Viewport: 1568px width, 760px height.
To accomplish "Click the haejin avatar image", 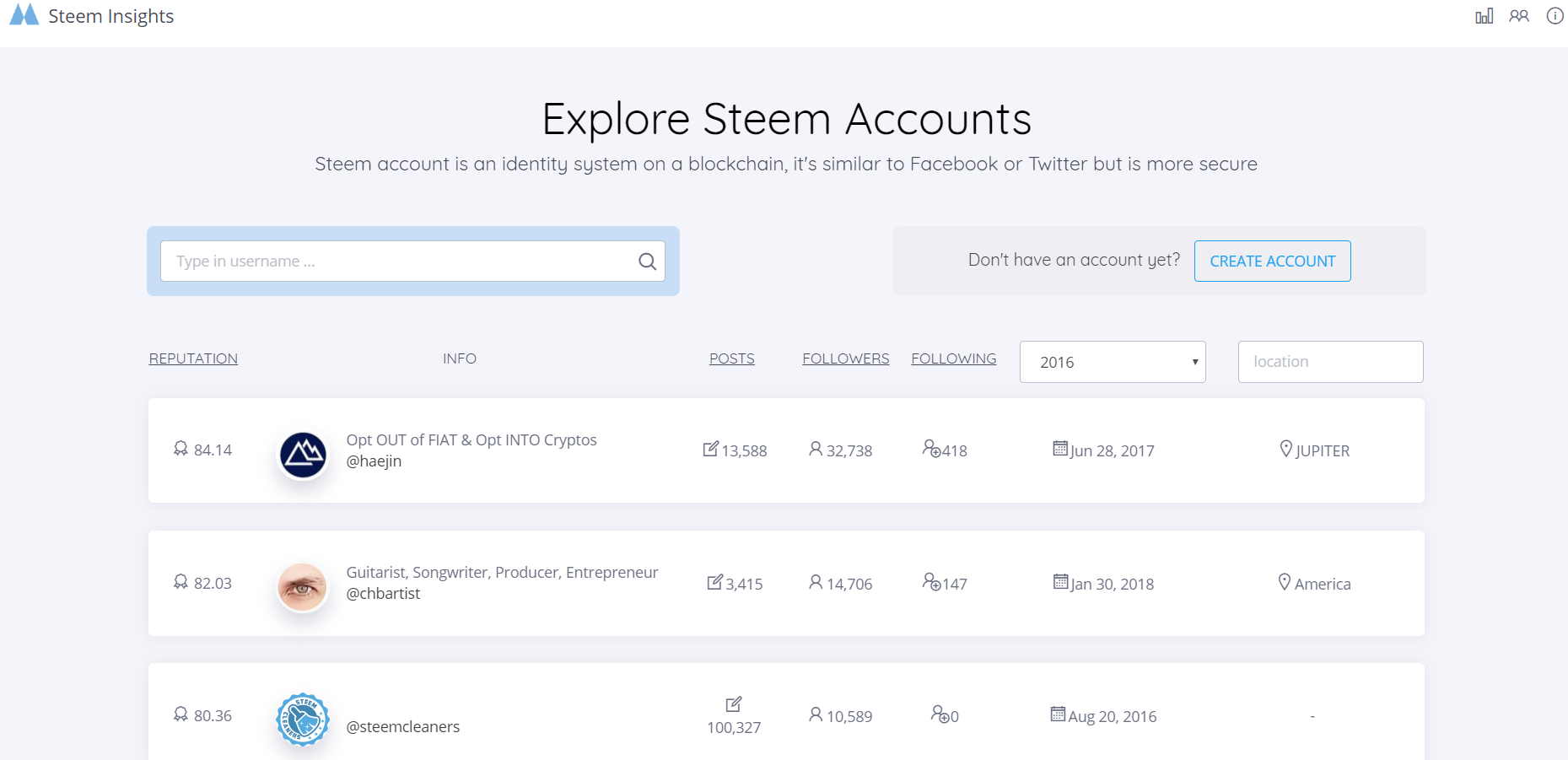I will (303, 455).
